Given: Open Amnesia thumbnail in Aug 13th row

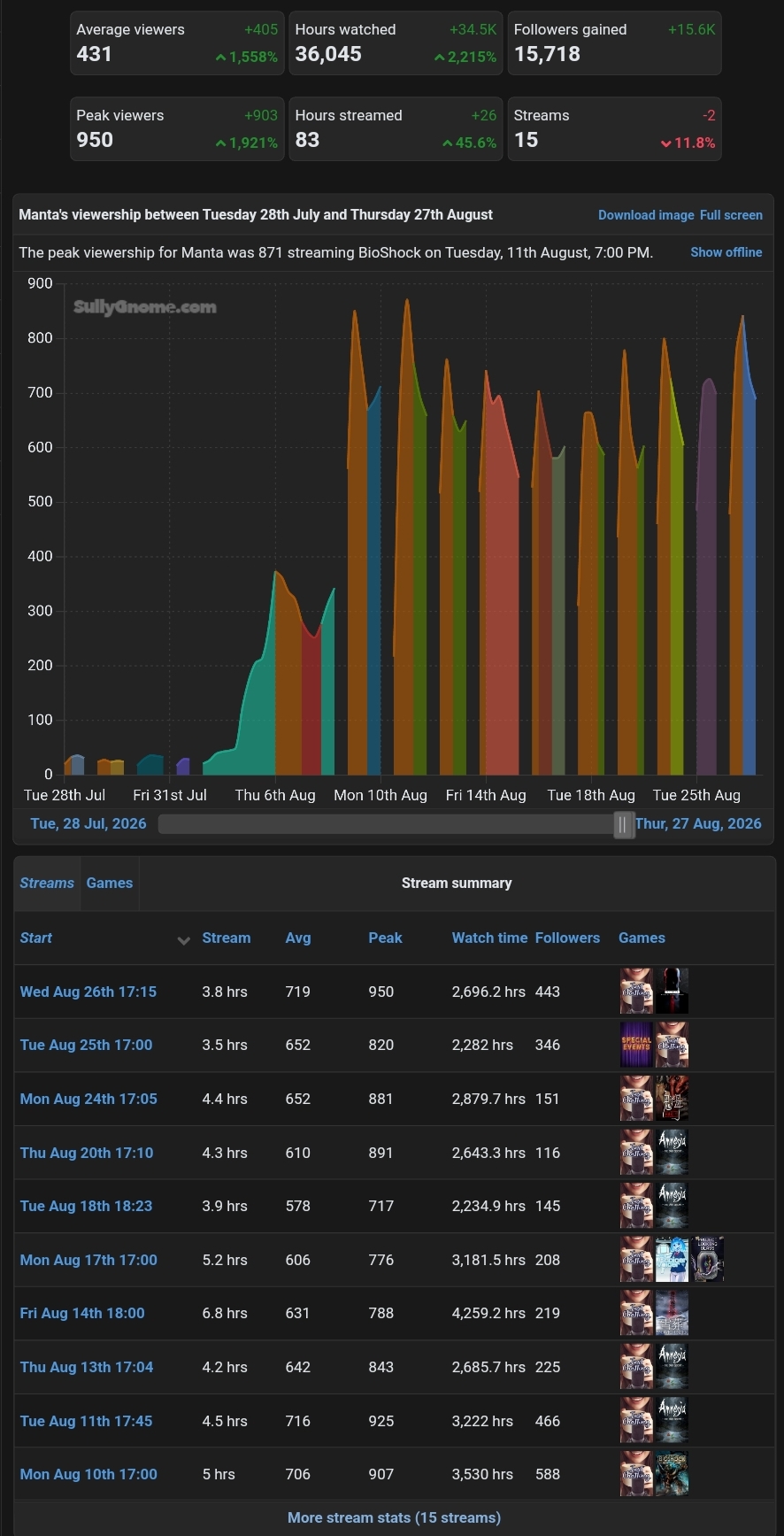Looking at the screenshot, I should [x=672, y=1367].
